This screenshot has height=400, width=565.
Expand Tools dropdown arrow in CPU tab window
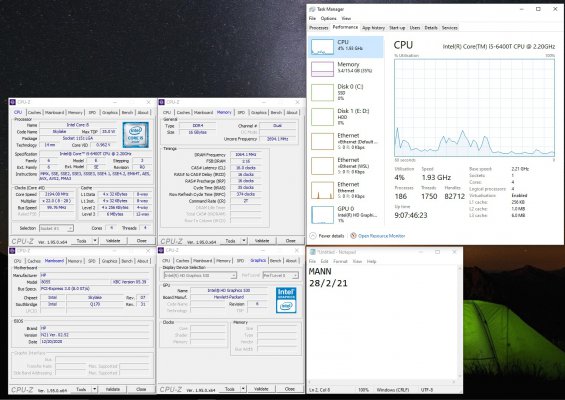(95, 240)
